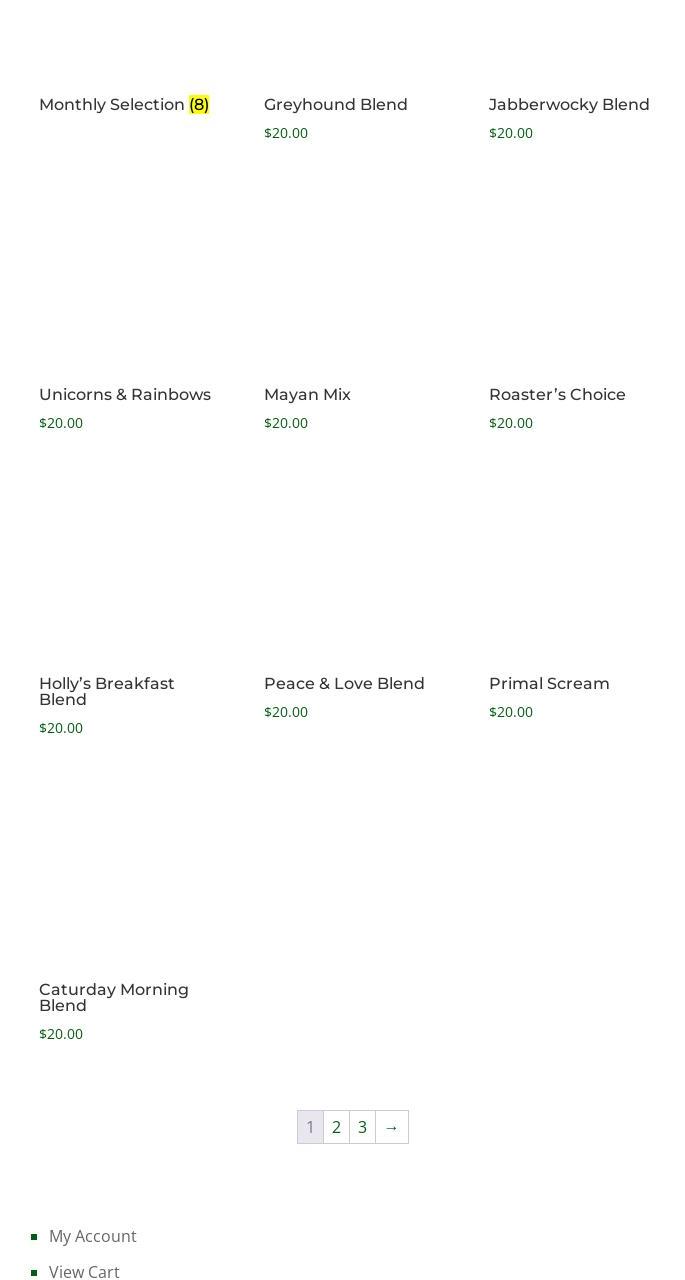Open the Greyhound Blend product
Viewport: 685px width, 1280px height.
(x=335, y=105)
